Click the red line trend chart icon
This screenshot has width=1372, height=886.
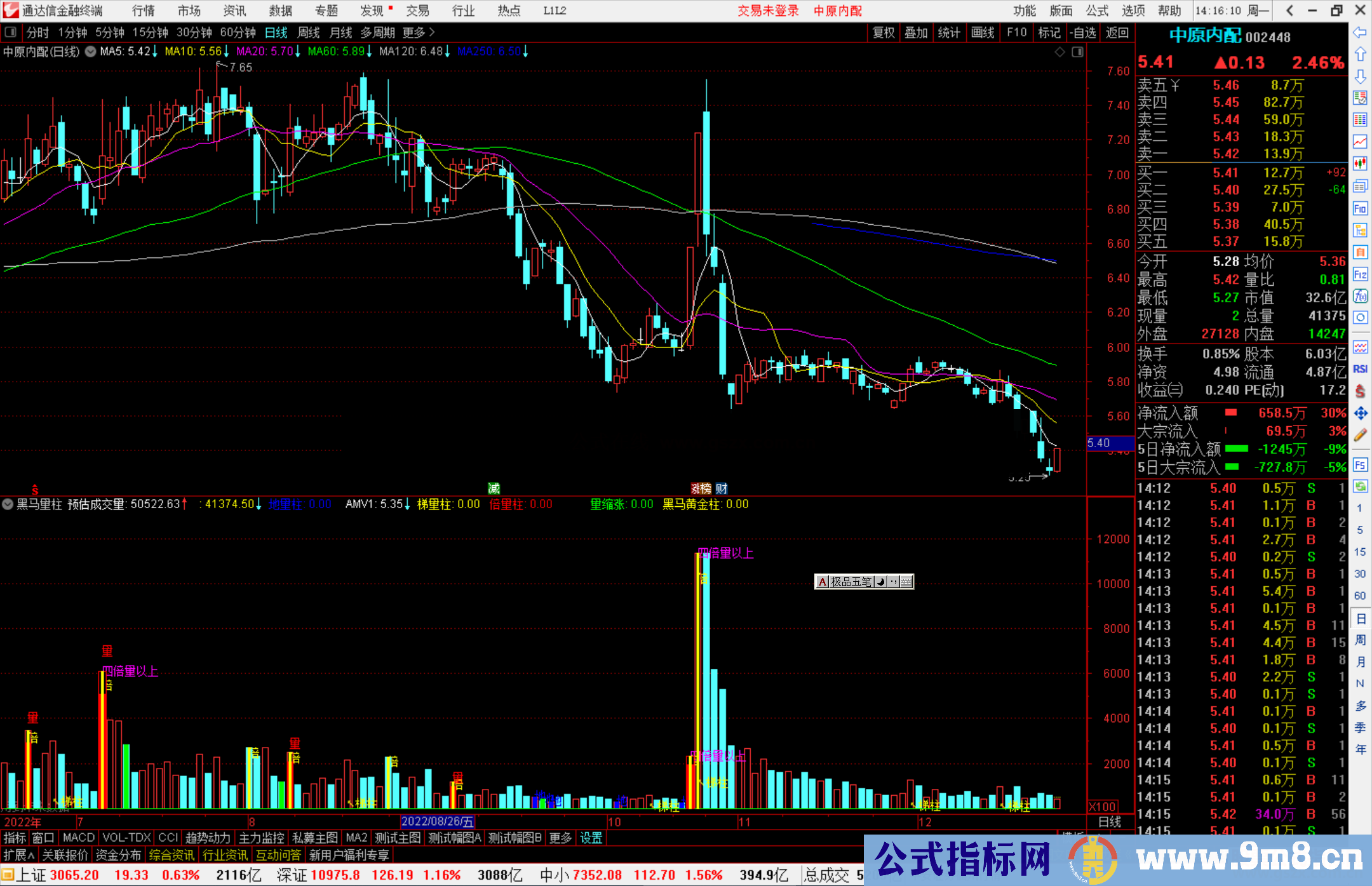pos(1360,142)
